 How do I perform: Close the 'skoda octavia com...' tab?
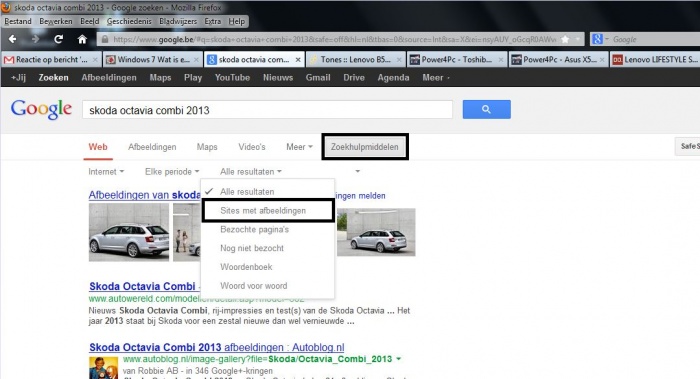[x=298, y=59]
